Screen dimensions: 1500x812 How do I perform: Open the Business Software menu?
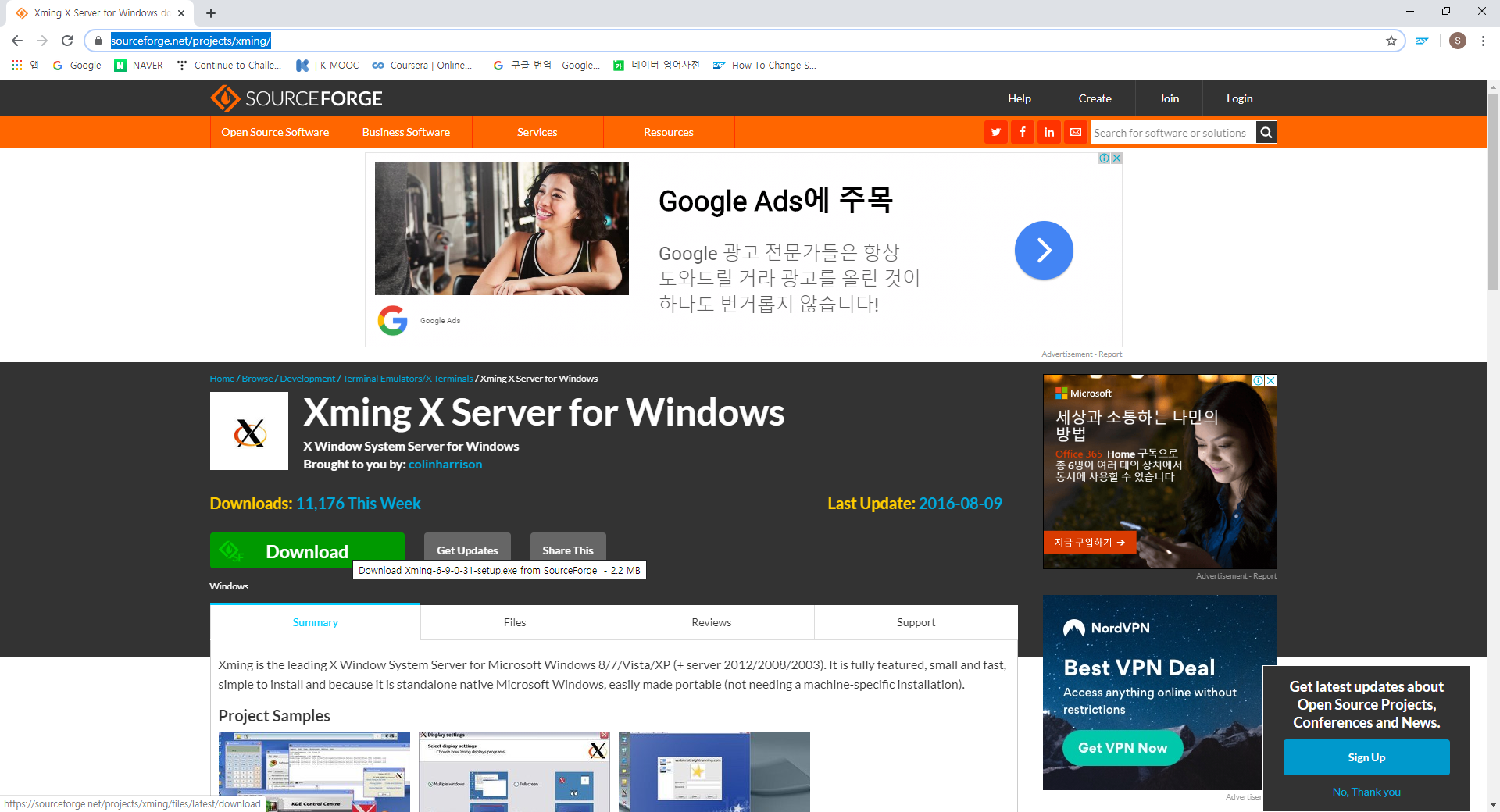point(406,132)
